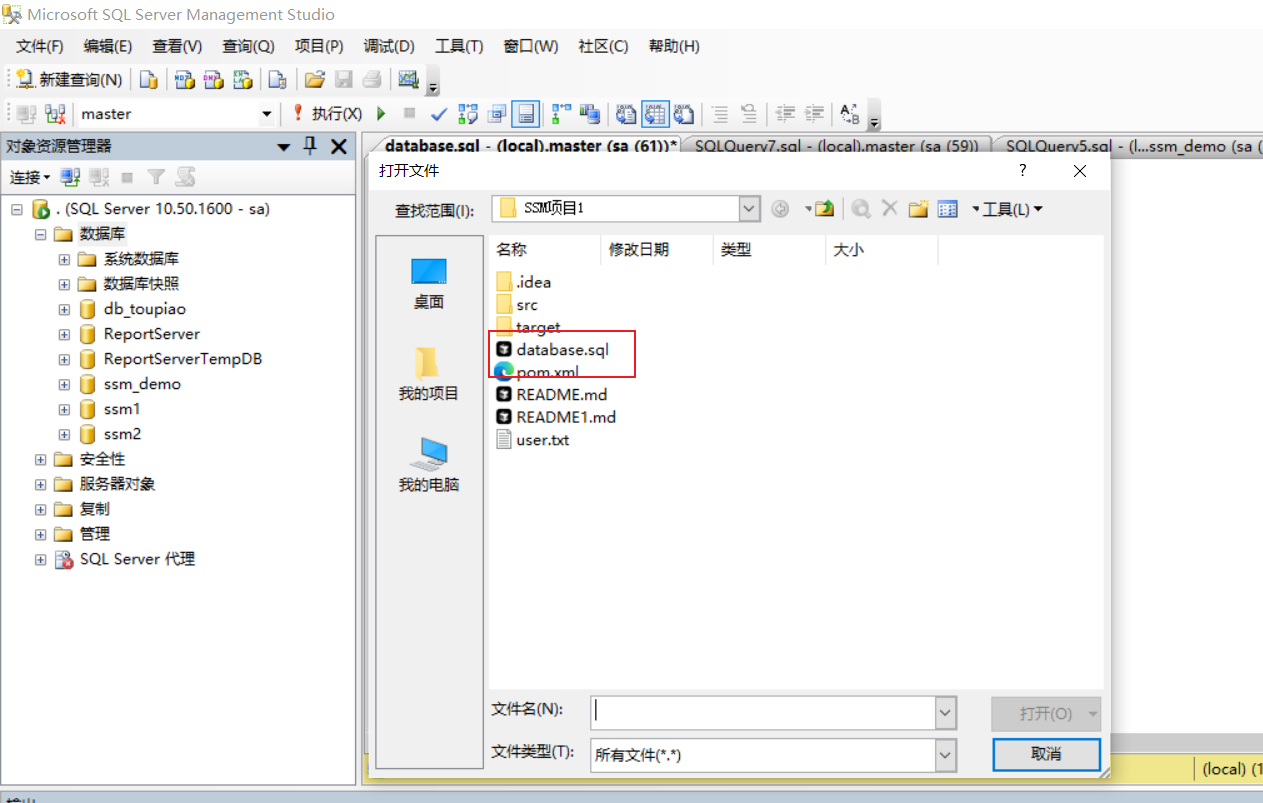1263x803 pixels.
Task: Select the ssm2 database
Action: (x=122, y=434)
